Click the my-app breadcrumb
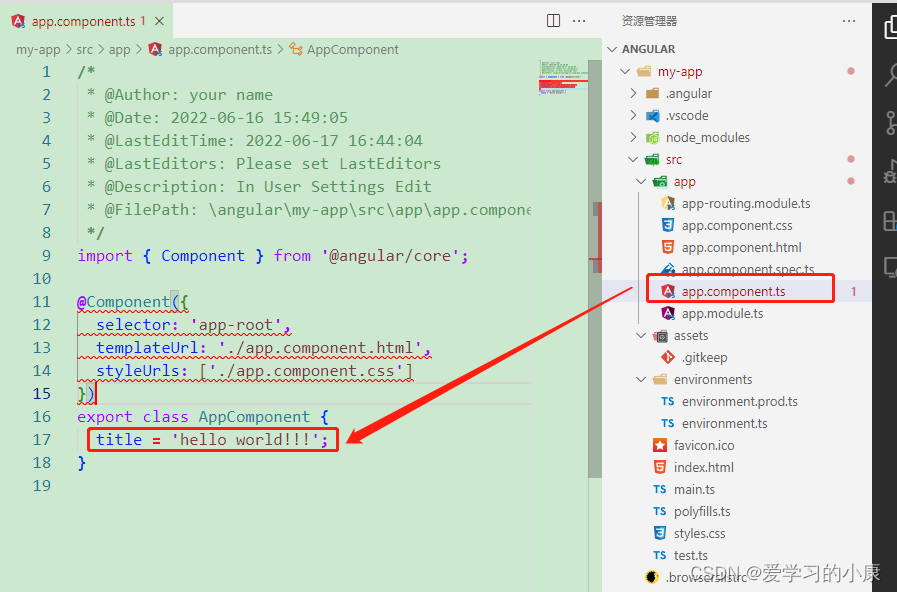This screenshot has height=592, width=897. (38, 50)
